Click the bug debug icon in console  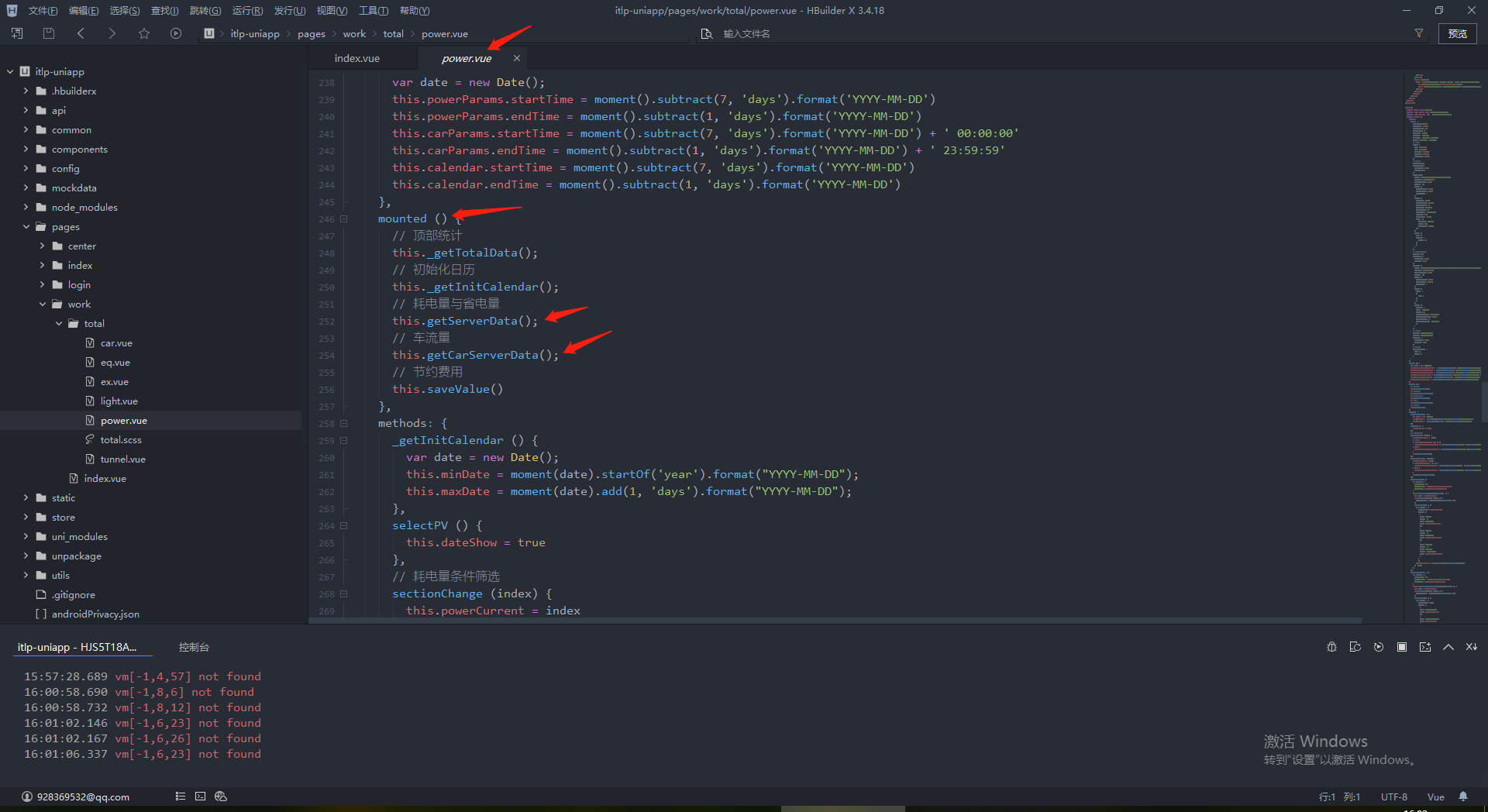pyautogui.click(x=1331, y=647)
